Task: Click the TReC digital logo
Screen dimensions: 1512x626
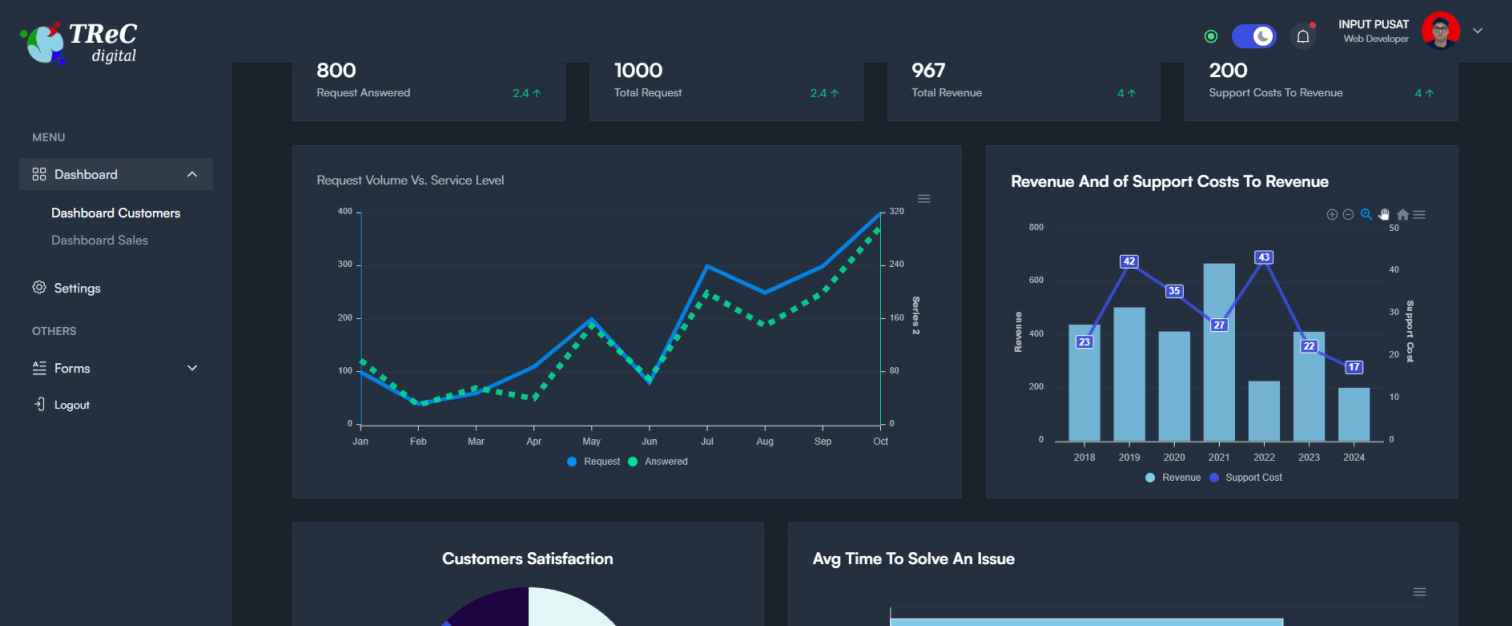Action: click(79, 41)
